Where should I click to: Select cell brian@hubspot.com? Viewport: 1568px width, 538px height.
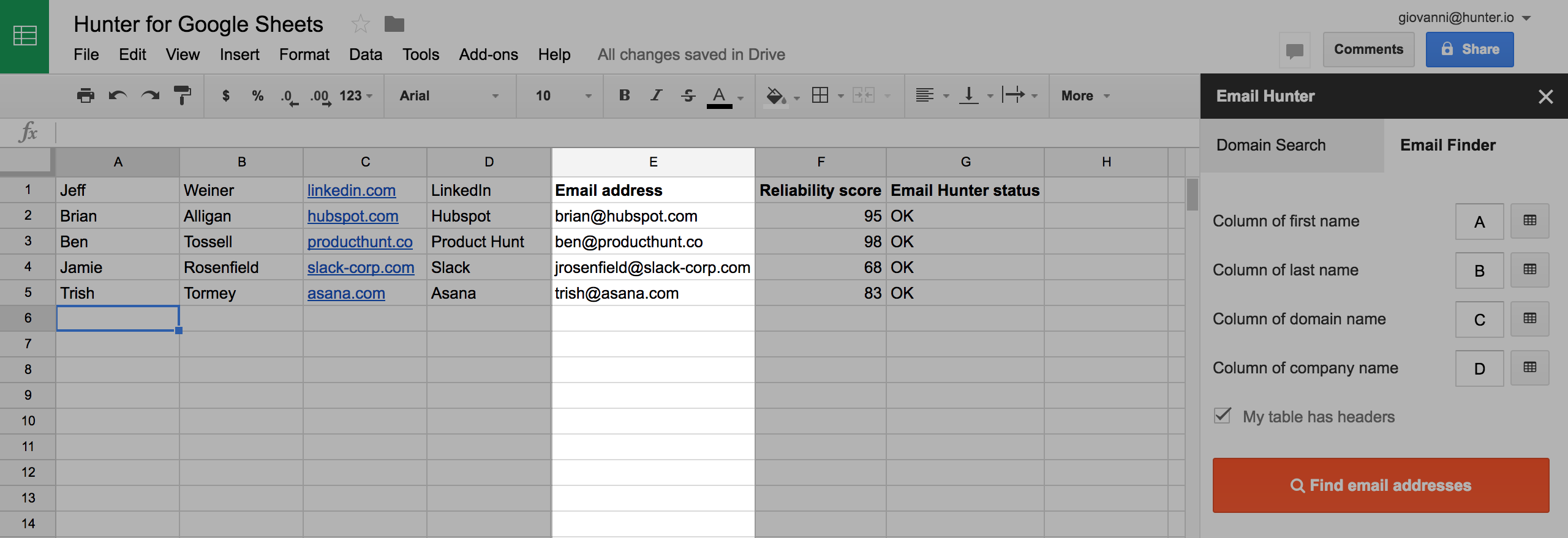[653, 216]
